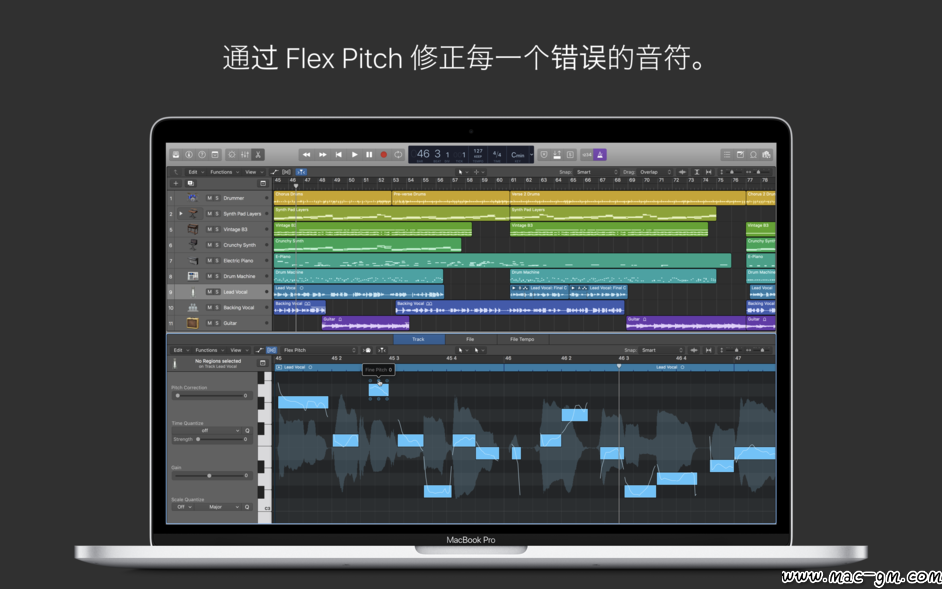Open the Major scale dropdown
This screenshot has height=589, width=942.
(219, 507)
